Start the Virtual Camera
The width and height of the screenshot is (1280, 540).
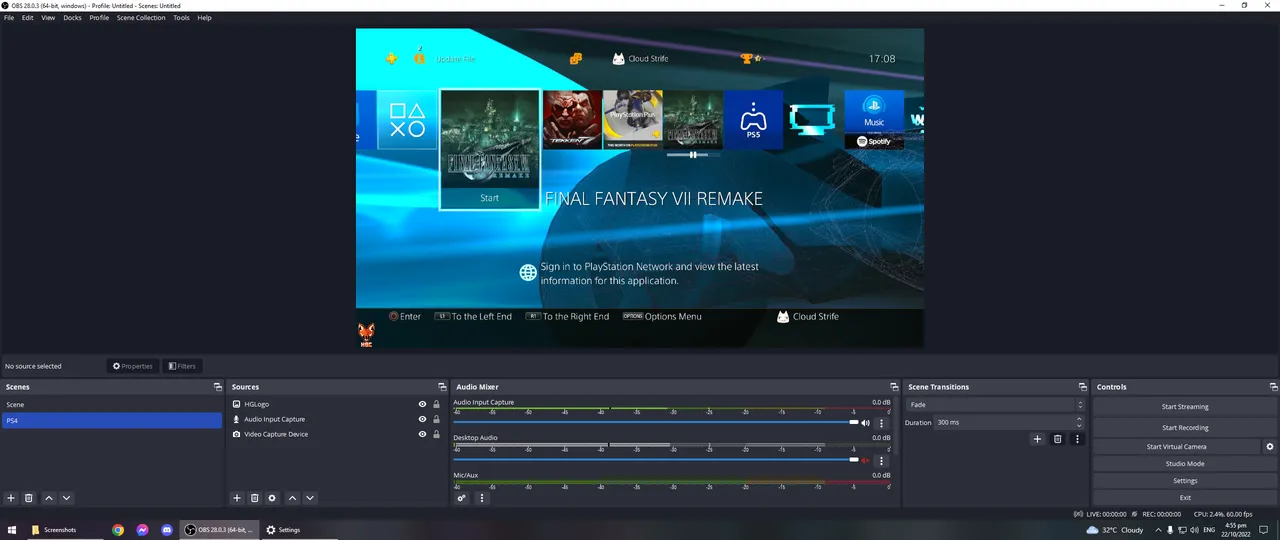coord(1177,447)
